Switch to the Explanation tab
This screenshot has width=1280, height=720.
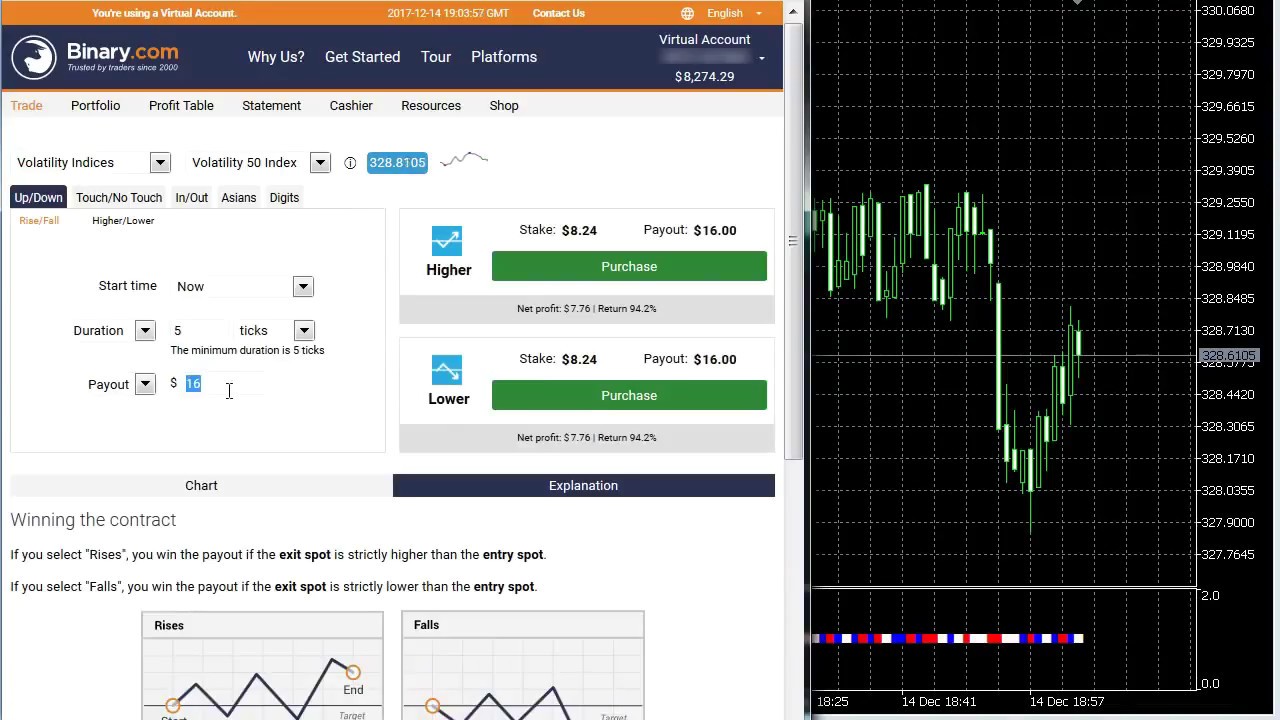coord(583,485)
